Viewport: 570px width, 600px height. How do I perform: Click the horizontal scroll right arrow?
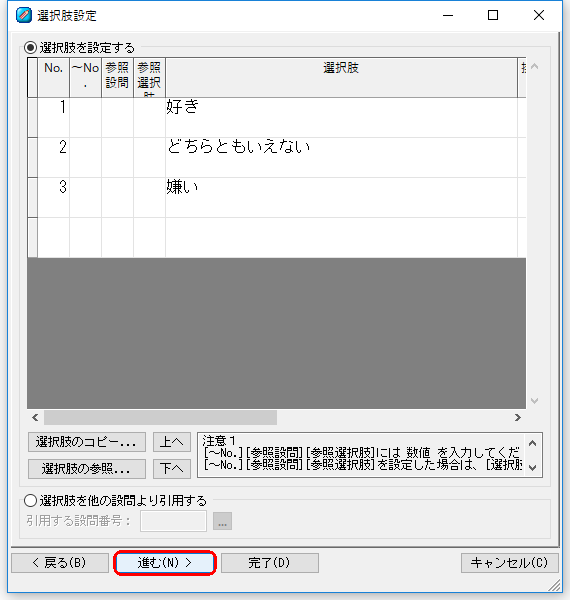coord(518,417)
